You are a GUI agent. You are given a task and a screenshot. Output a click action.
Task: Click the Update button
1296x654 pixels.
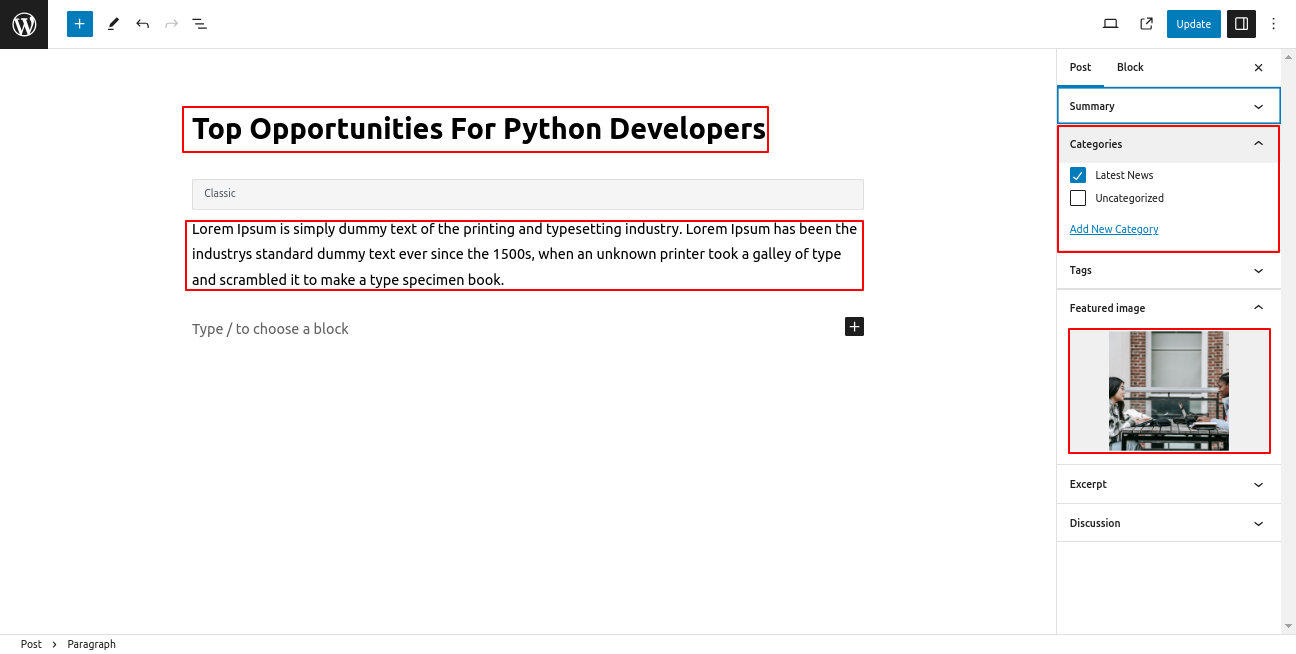click(1193, 24)
